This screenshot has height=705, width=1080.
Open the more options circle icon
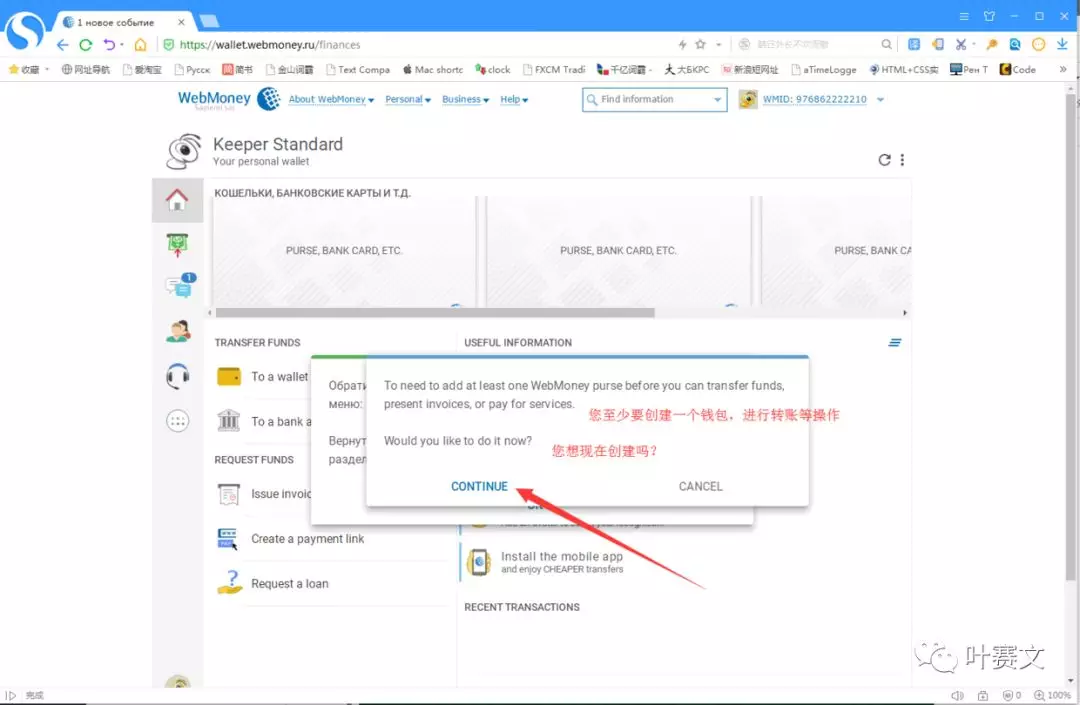click(178, 421)
